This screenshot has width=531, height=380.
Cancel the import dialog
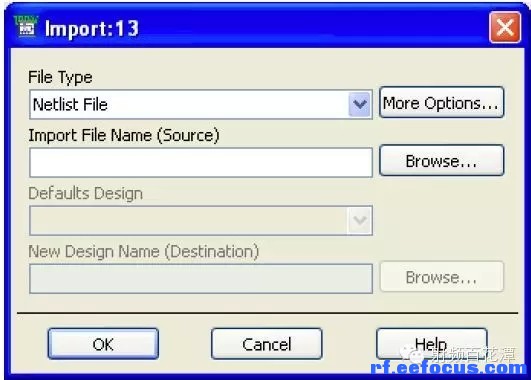click(267, 344)
